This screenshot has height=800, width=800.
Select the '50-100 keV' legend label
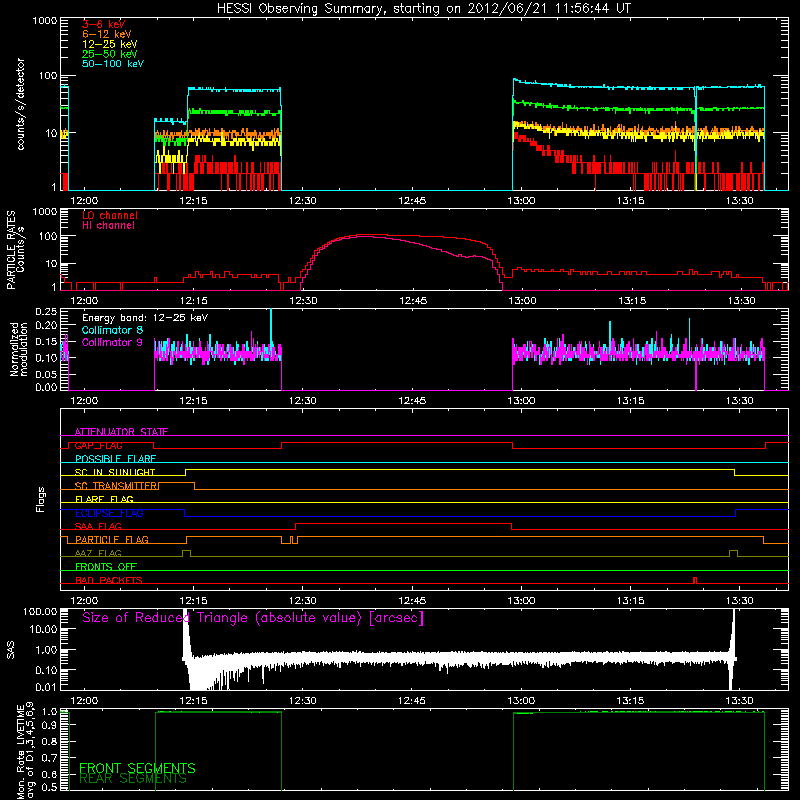(x=113, y=64)
